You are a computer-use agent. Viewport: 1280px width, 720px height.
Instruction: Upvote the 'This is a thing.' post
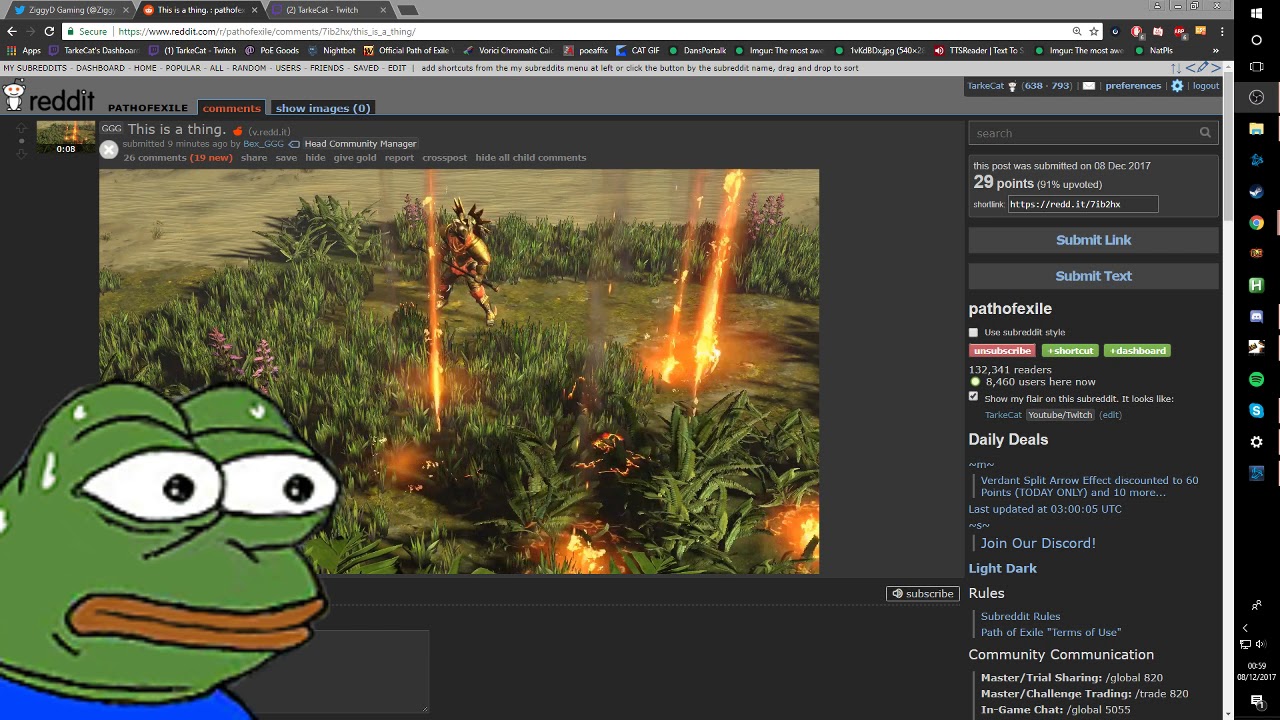coord(21,128)
